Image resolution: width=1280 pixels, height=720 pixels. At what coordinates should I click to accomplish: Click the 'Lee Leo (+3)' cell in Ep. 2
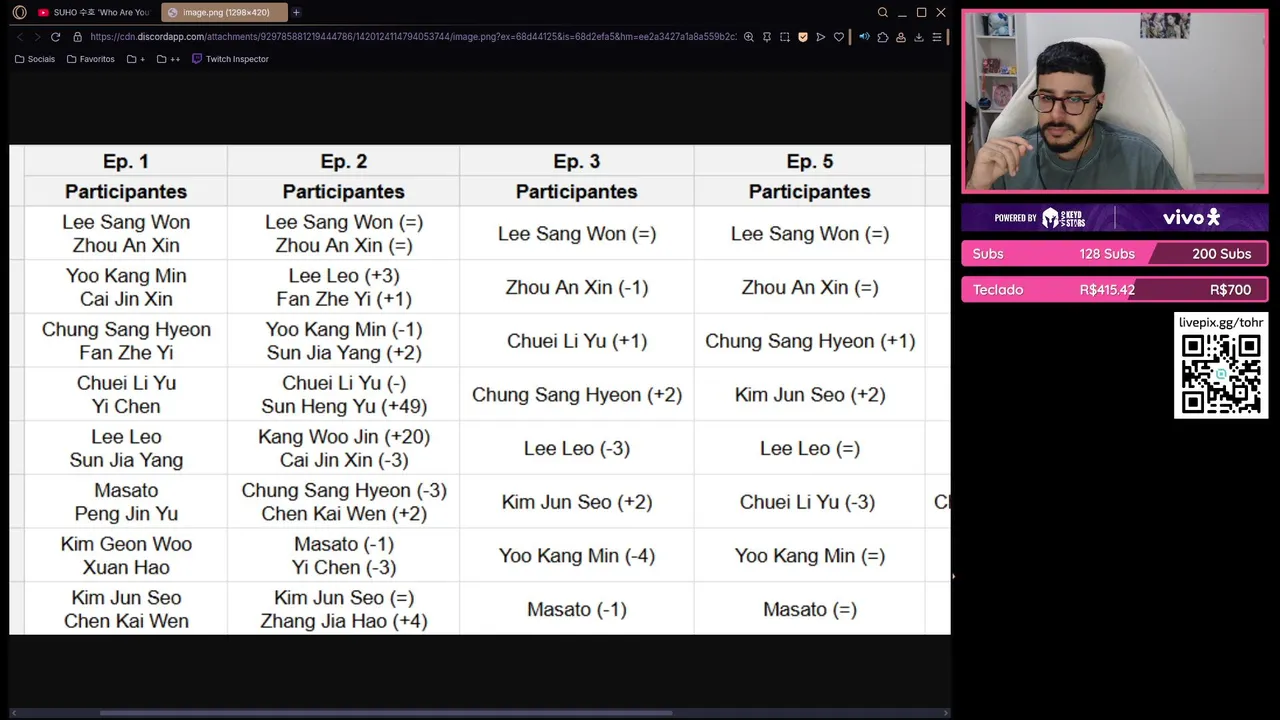[x=344, y=275]
